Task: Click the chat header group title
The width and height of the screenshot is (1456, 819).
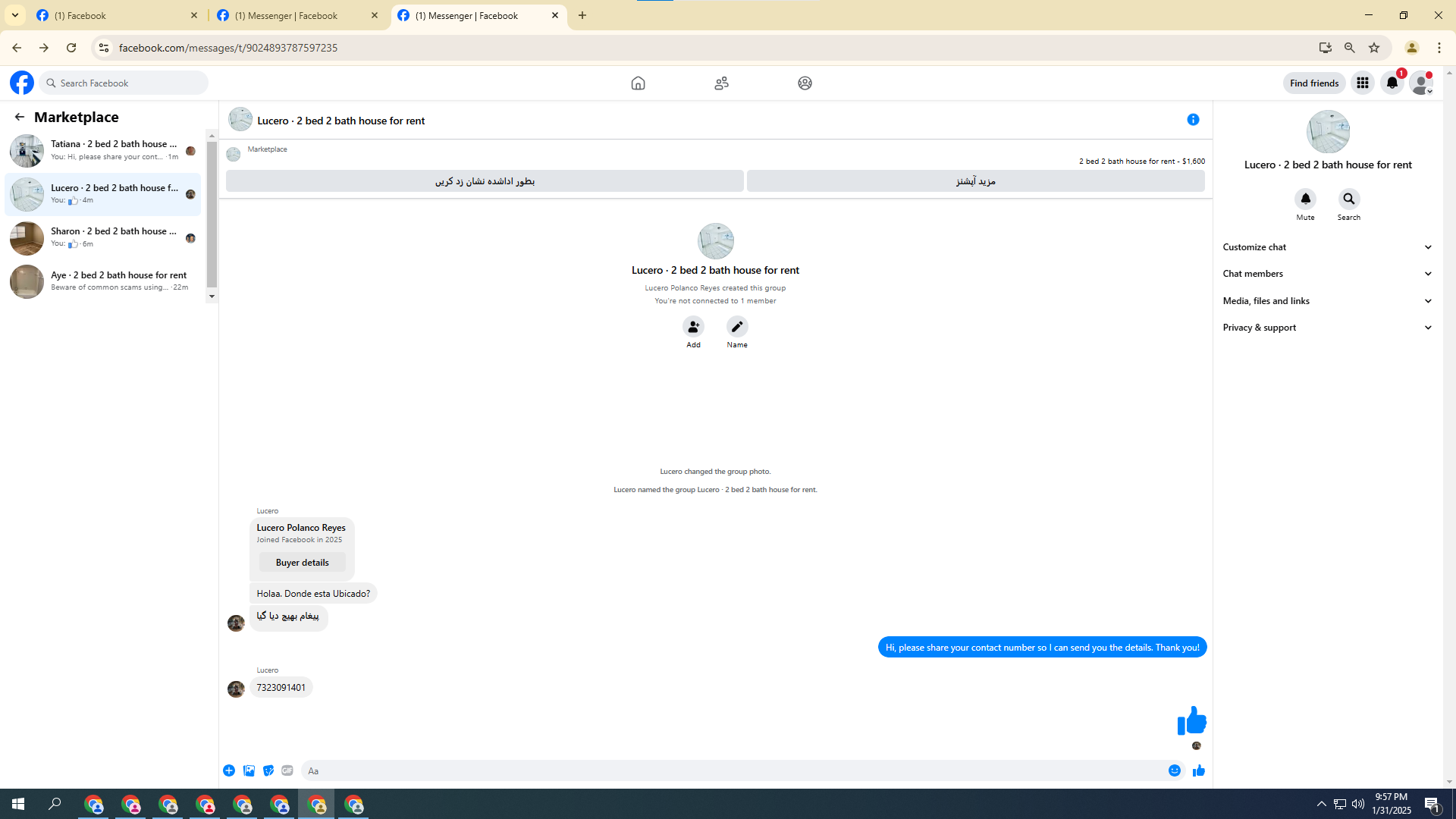Action: pyautogui.click(x=341, y=121)
